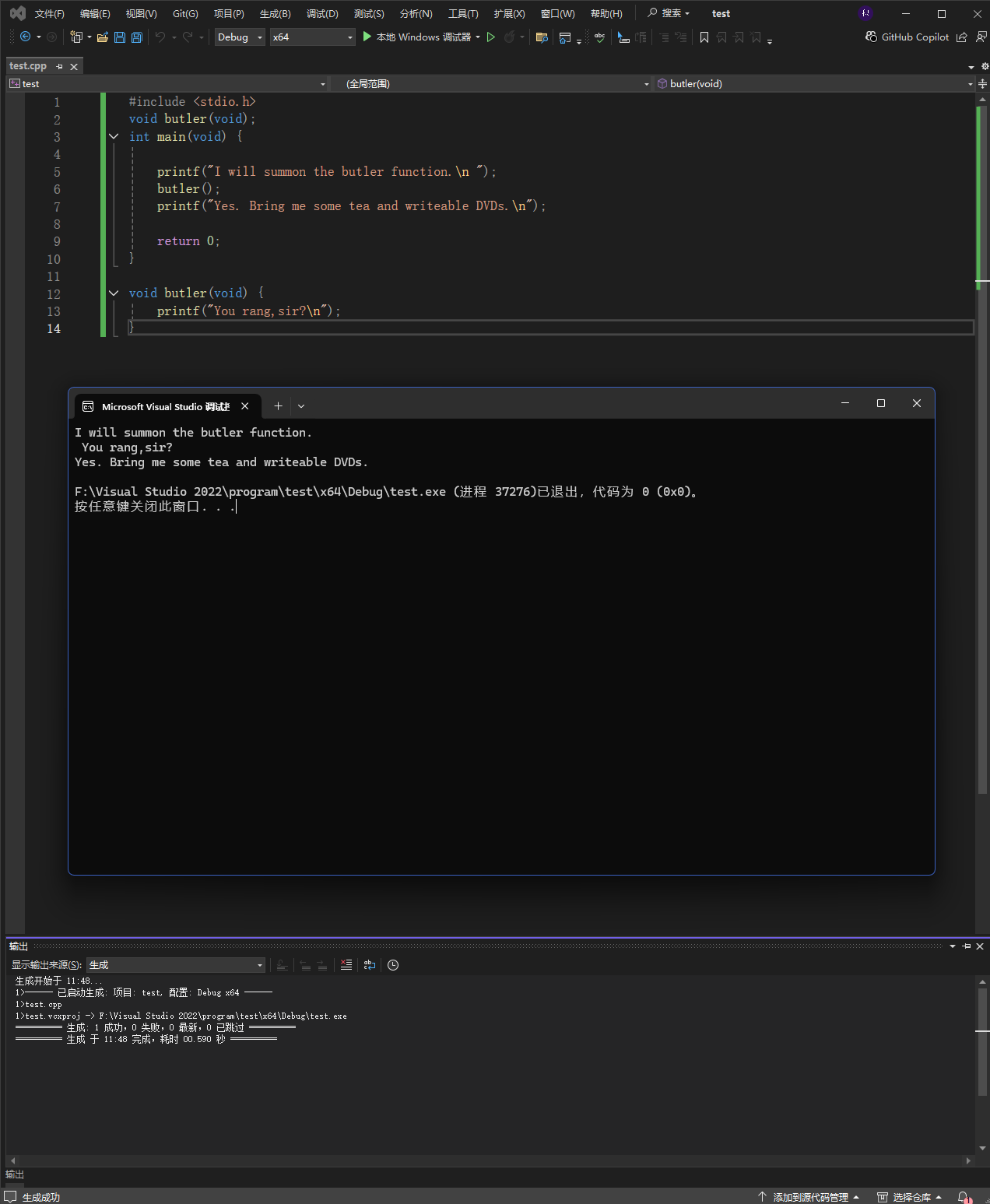Image resolution: width=990 pixels, height=1204 pixels.
Task: Add a new tab in the console window
Action: point(278,405)
